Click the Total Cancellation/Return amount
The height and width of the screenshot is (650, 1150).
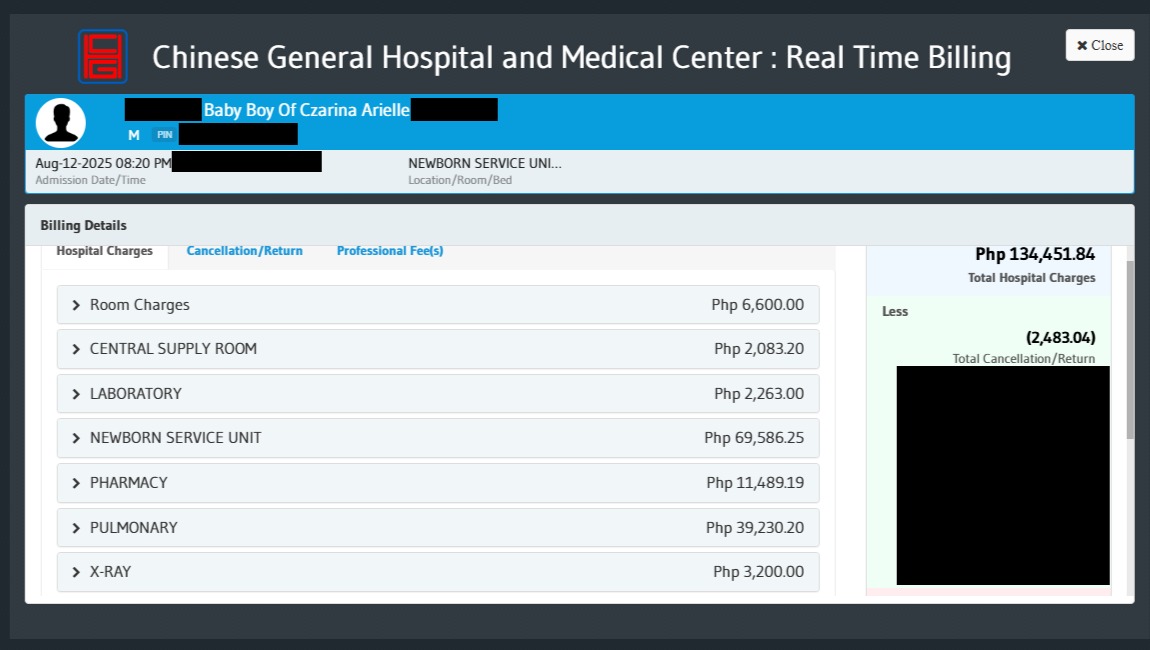[x=1060, y=338]
